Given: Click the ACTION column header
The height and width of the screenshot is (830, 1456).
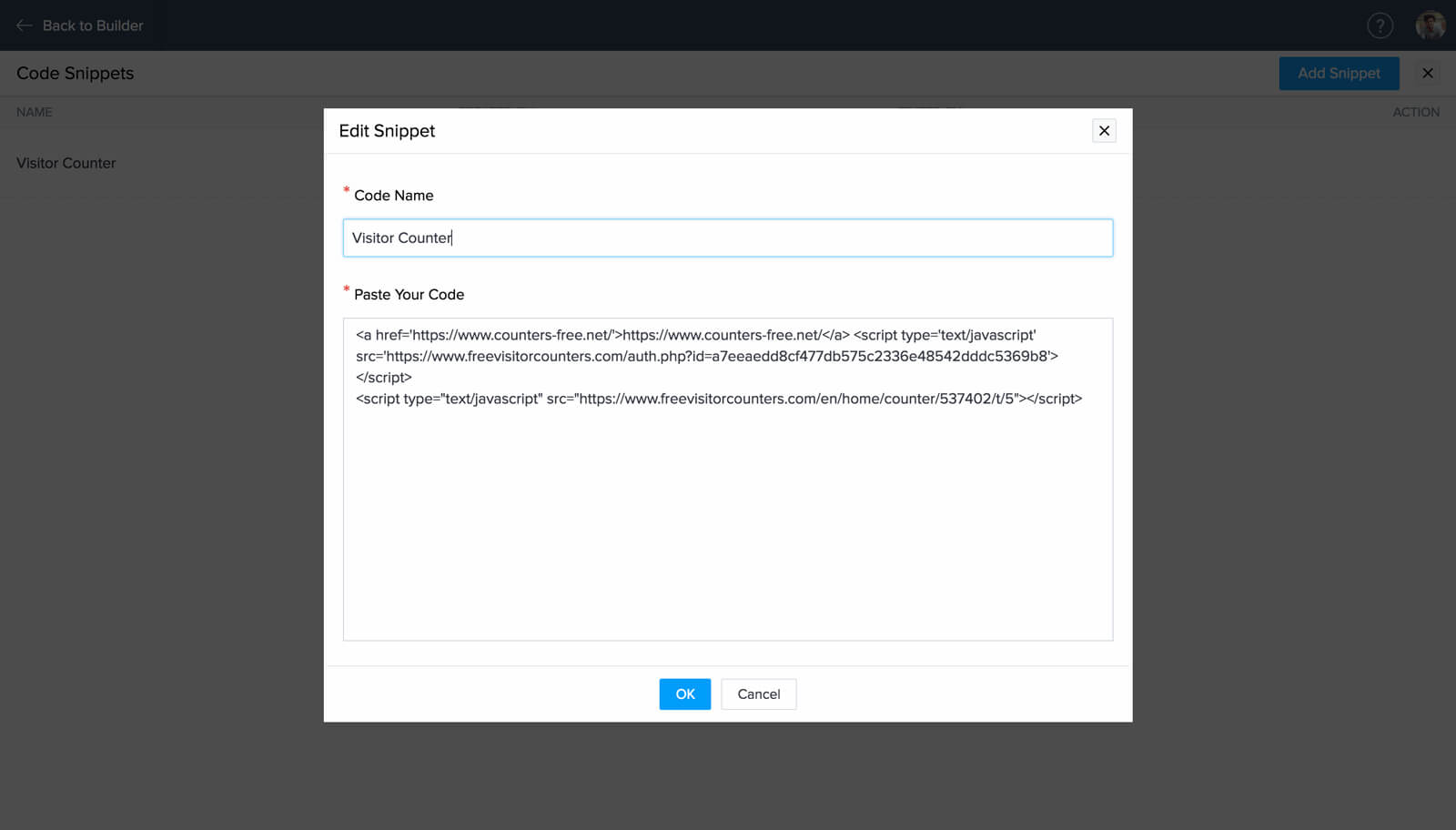Looking at the screenshot, I should 1416,113.
